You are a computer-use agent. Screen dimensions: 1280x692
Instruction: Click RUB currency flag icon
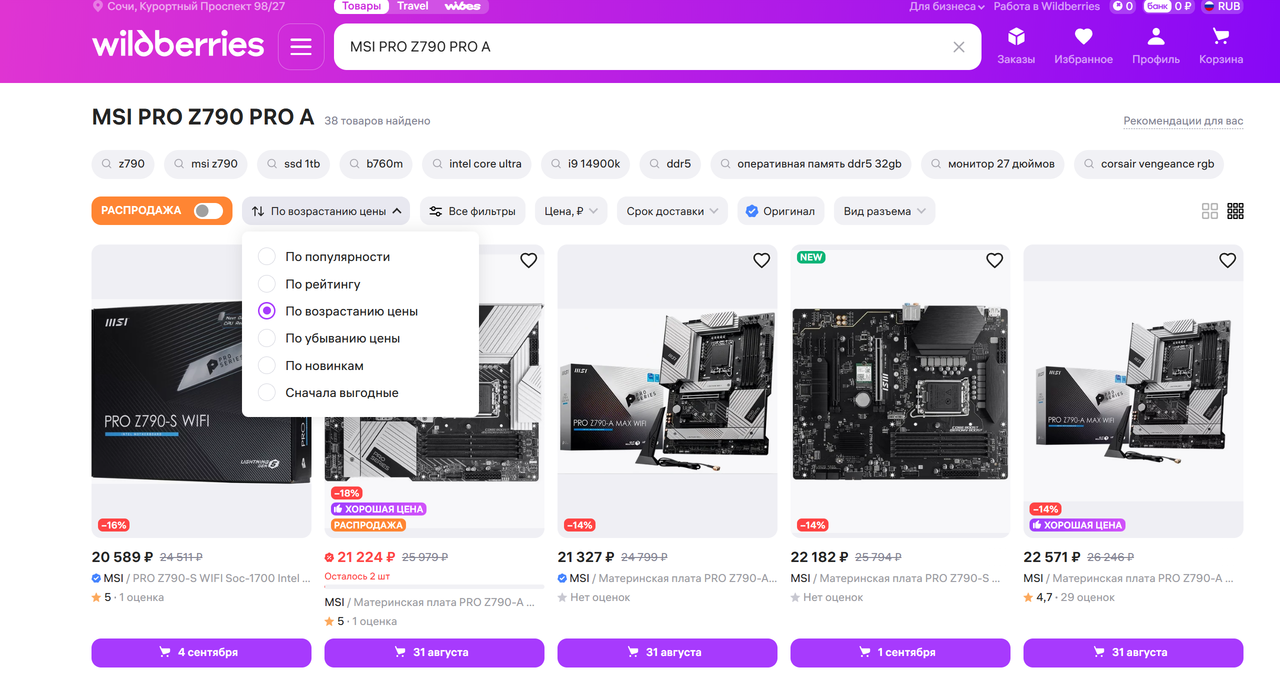click(x=1208, y=6)
